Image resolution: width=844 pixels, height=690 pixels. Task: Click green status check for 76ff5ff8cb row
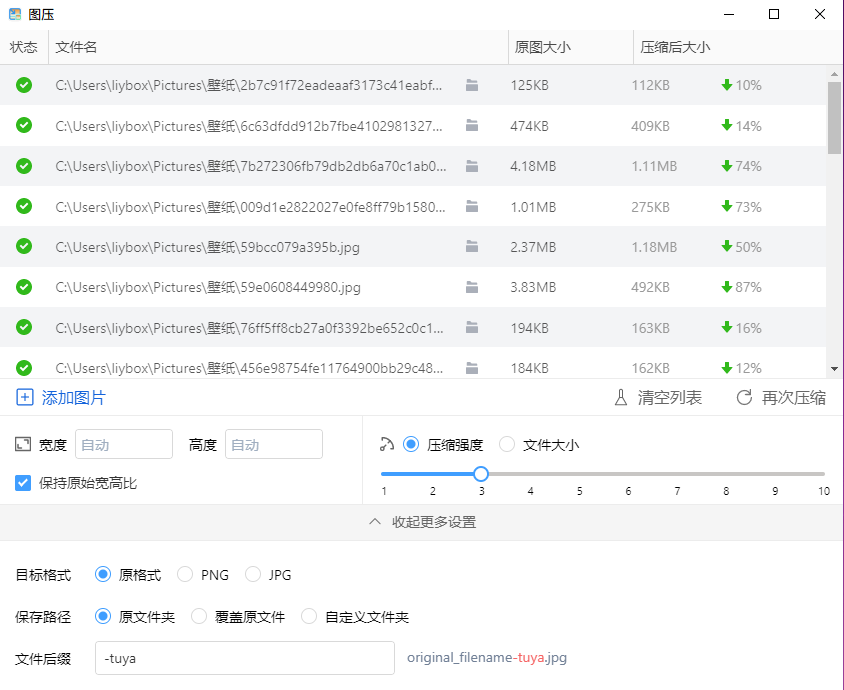click(x=24, y=327)
